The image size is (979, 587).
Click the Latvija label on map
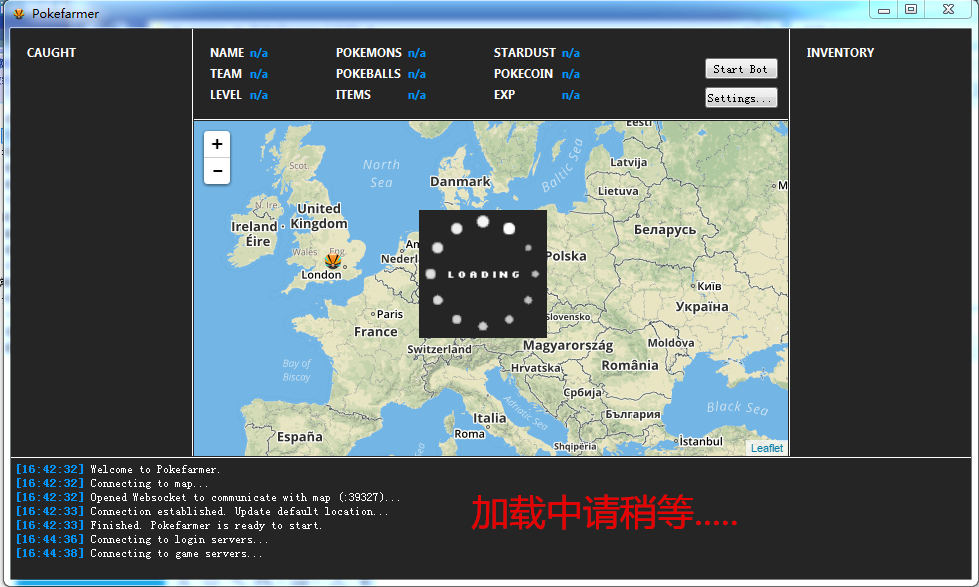[x=628, y=162]
